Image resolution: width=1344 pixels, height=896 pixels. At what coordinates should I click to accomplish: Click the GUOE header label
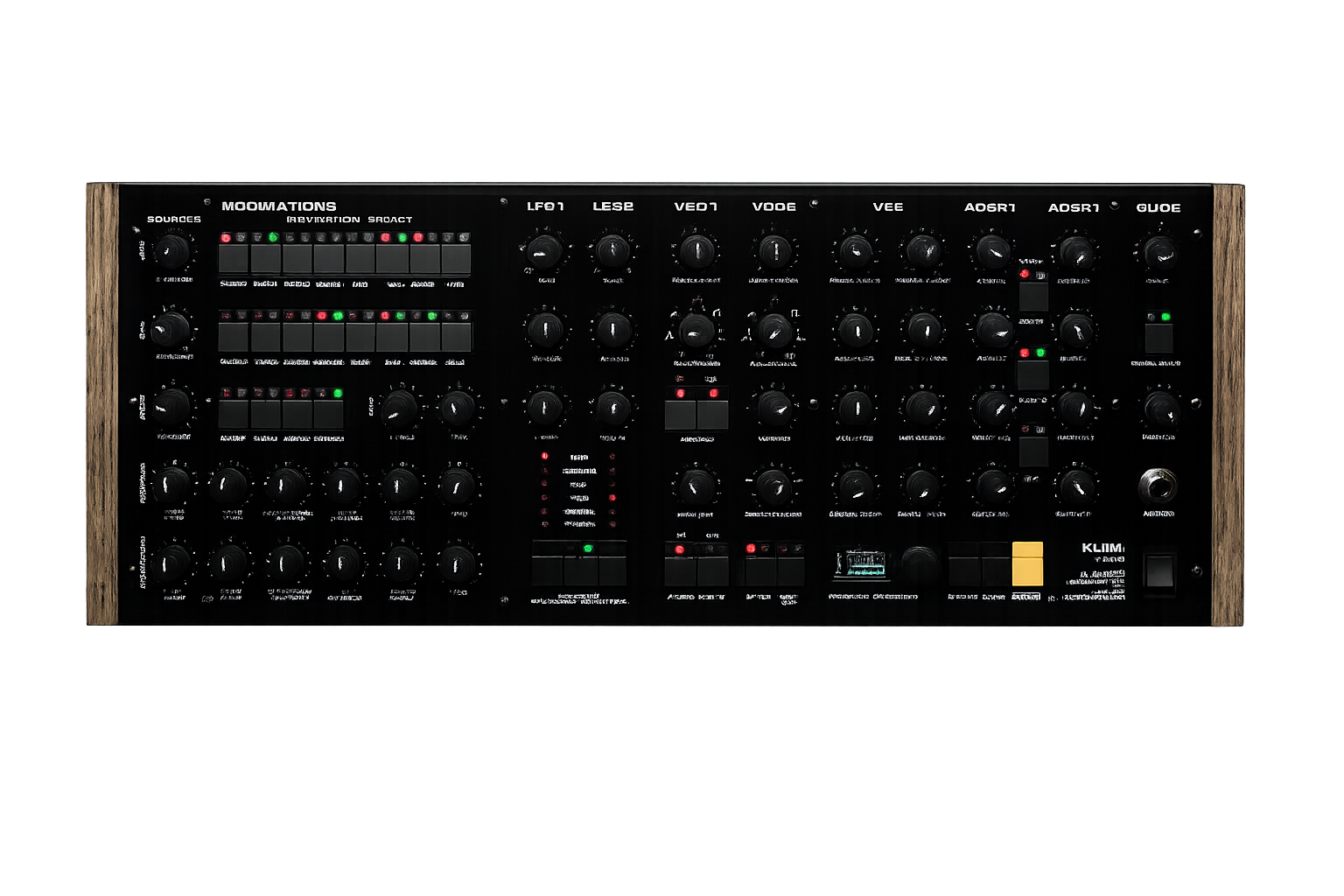[x=1158, y=207]
